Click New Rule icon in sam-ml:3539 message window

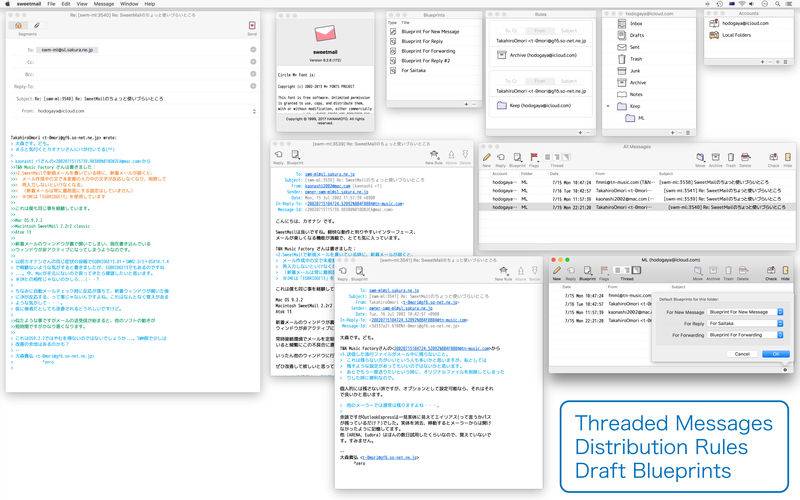tap(434, 155)
